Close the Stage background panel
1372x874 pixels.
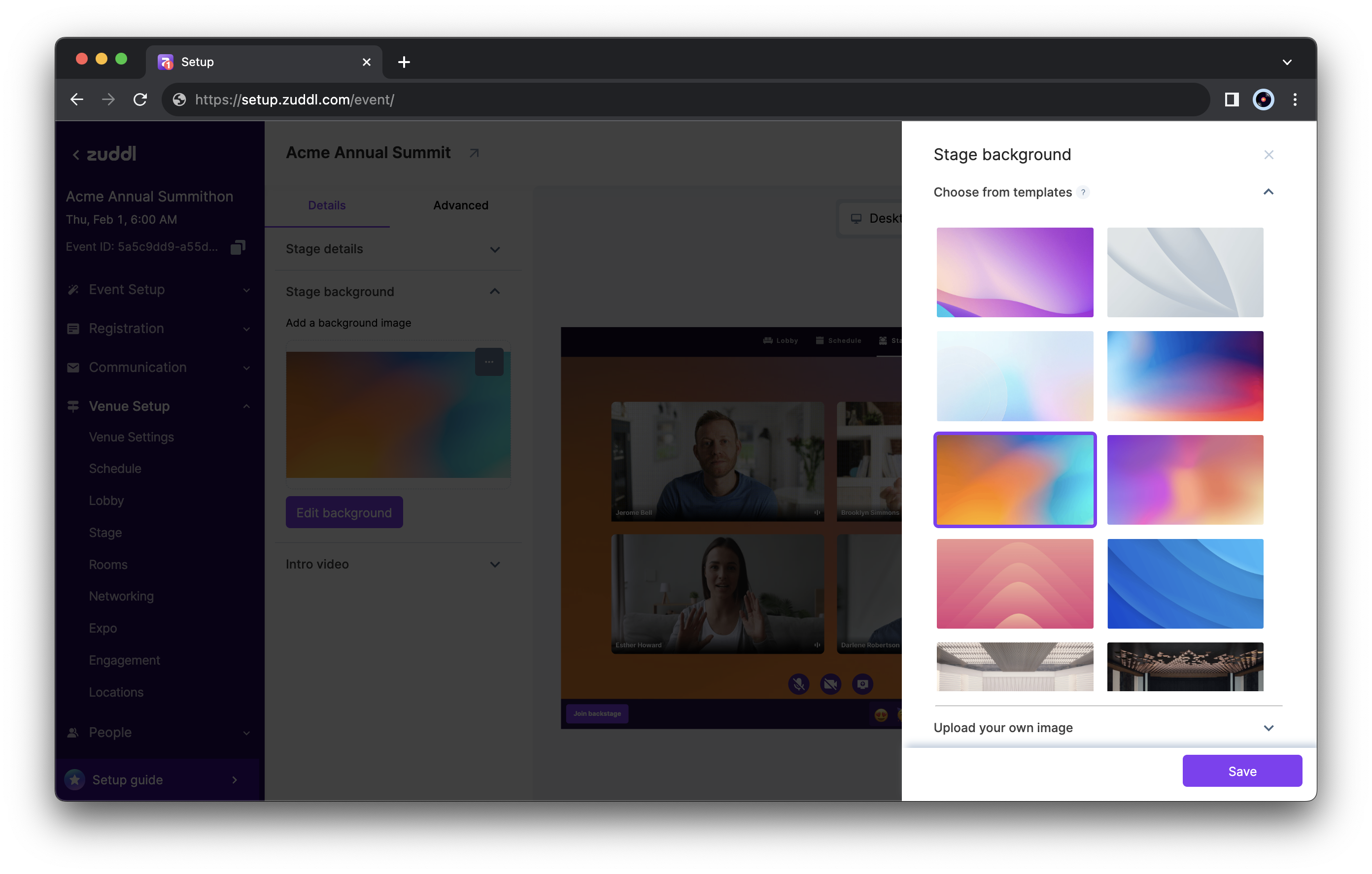coord(1269,154)
